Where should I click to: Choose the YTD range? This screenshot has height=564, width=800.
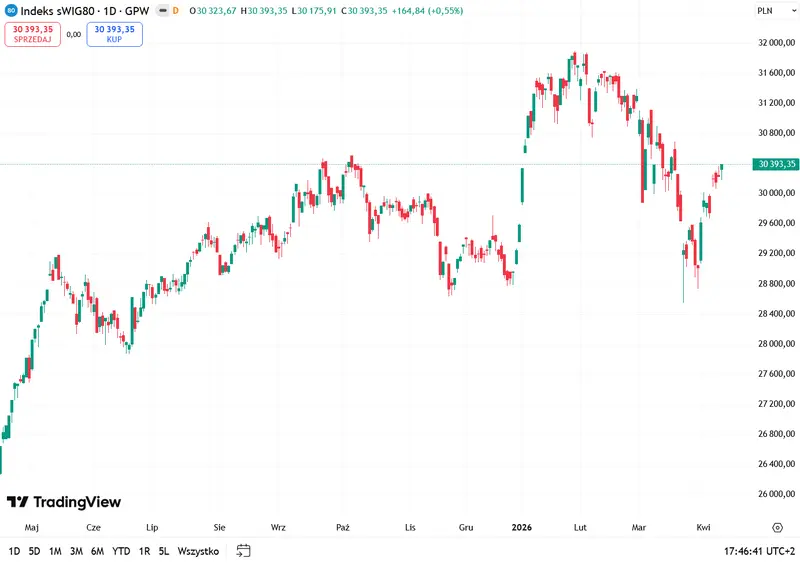(121, 551)
